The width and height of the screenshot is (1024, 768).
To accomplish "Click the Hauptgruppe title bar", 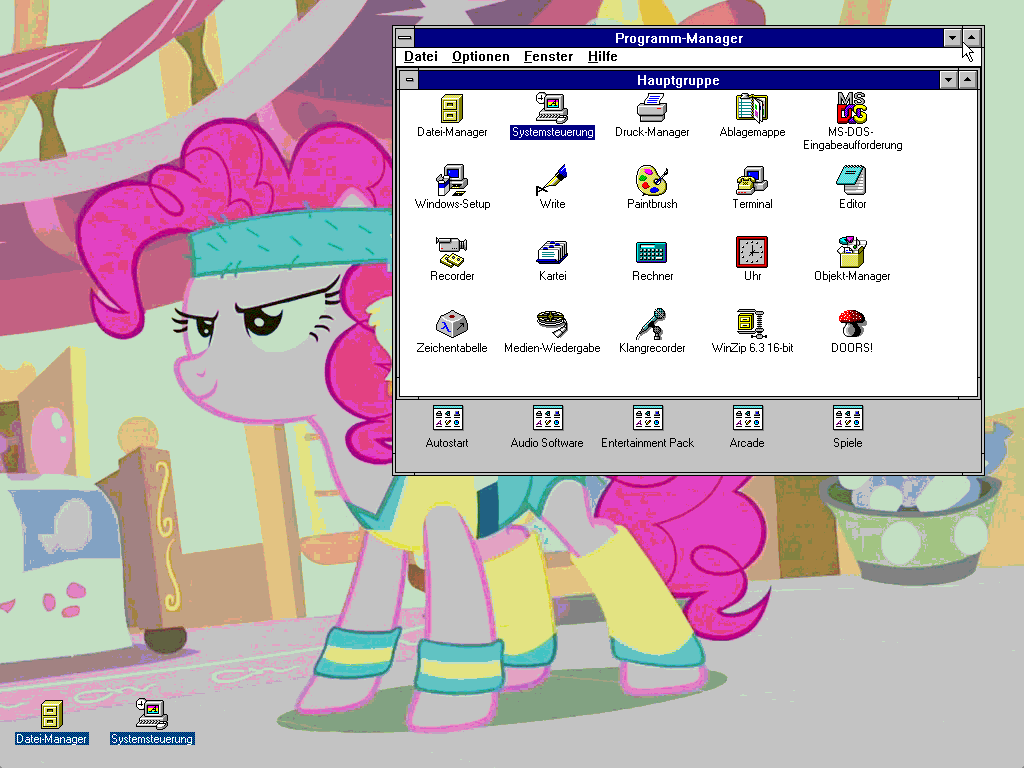I will tap(678, 80).
